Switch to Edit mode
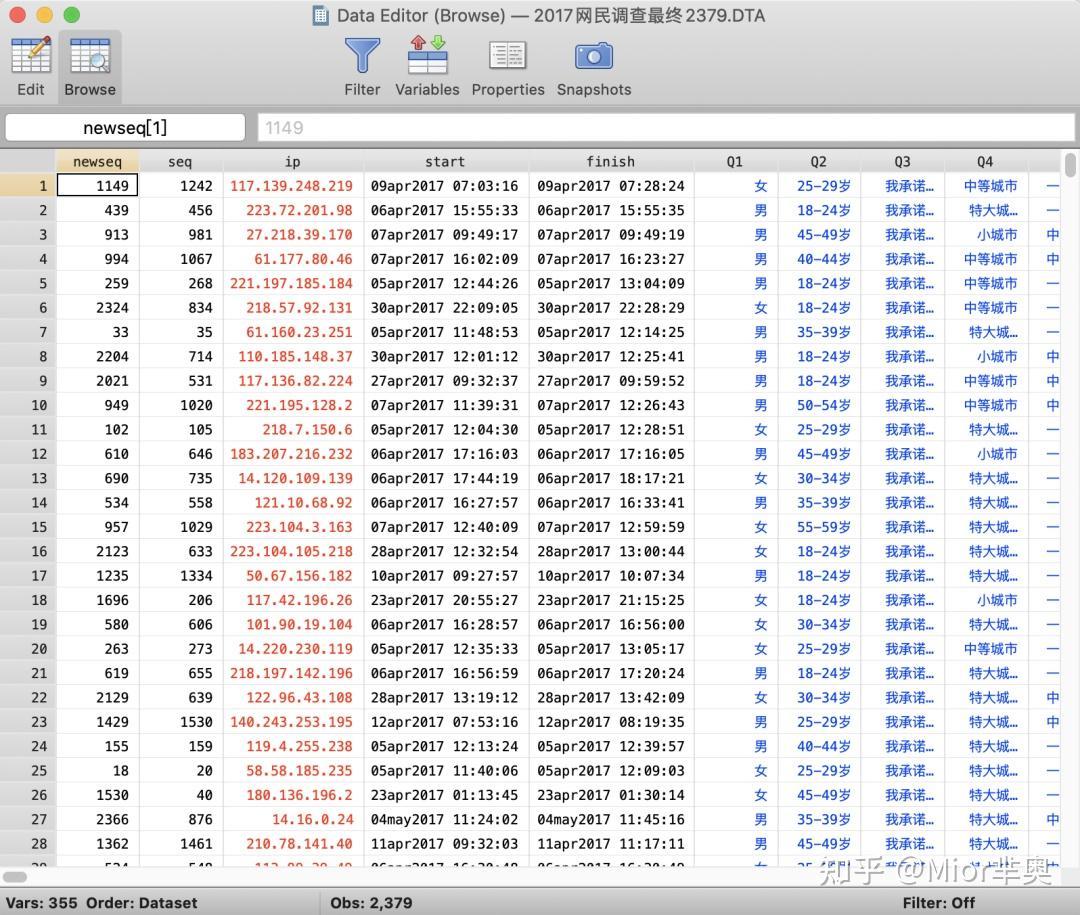Image resolution: width=1080 pixels, height=915 pixels. pyautogui.click(x=30, y=65)
